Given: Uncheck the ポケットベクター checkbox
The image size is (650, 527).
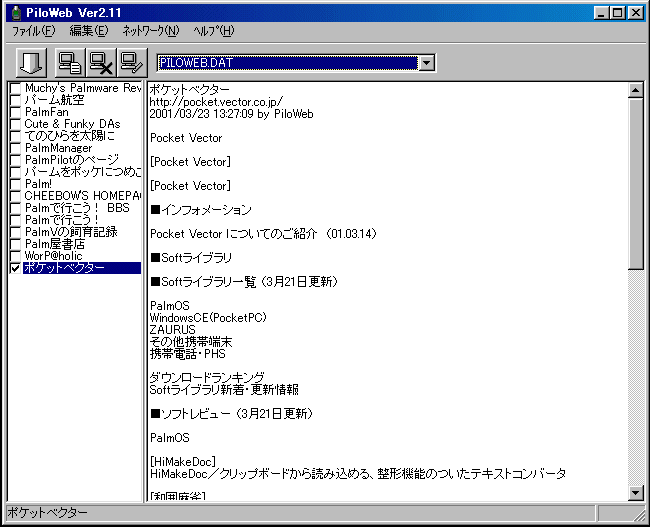Looking at the screenshot, I should (15, 268).
